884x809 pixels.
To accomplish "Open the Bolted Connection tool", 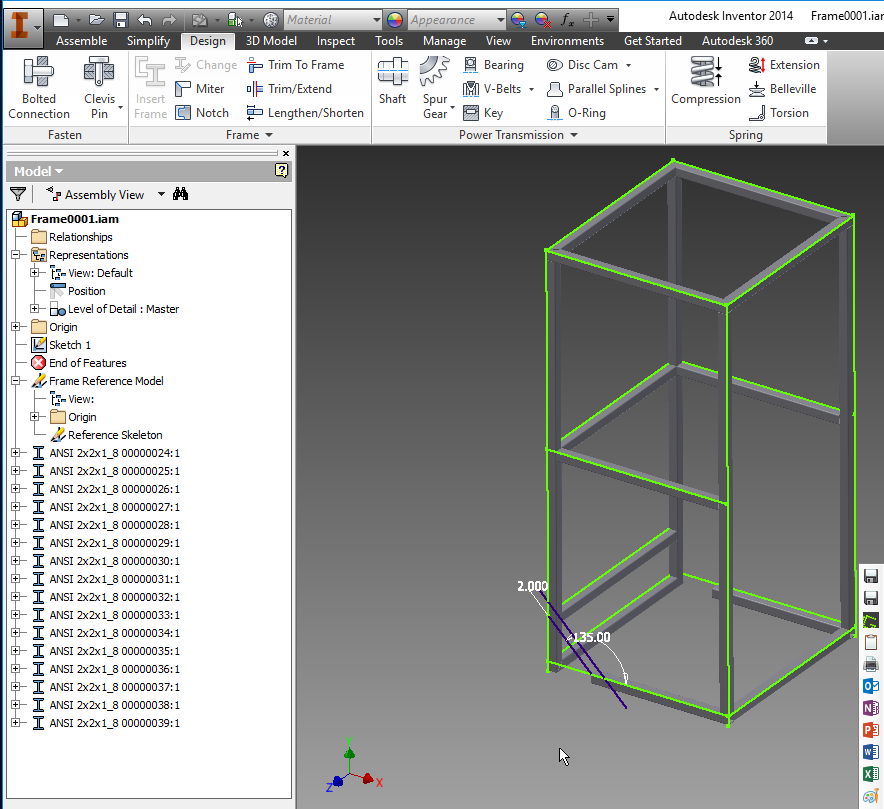I will click(x=38, y=80).
